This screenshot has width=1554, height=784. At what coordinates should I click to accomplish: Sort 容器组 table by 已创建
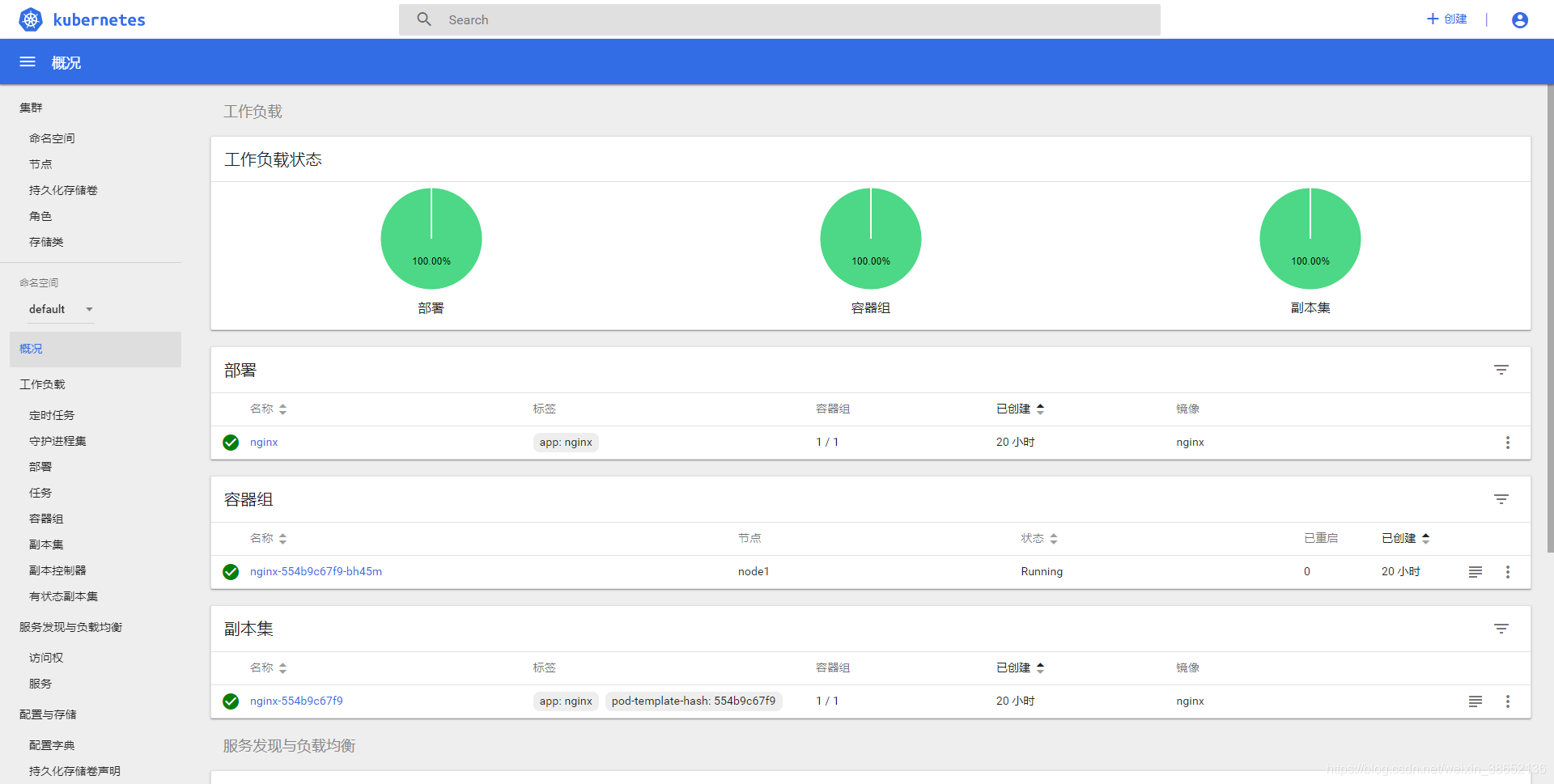pos(1406,539)
